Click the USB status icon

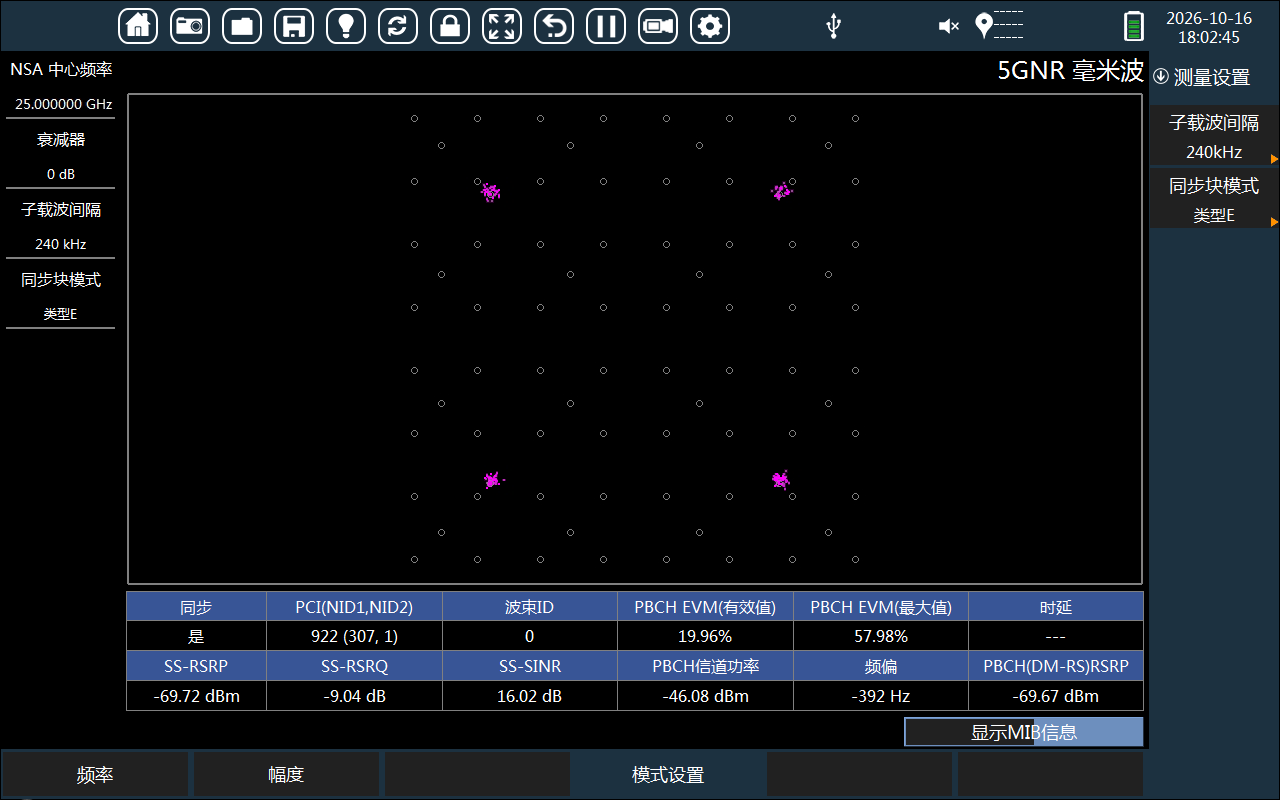834,26
